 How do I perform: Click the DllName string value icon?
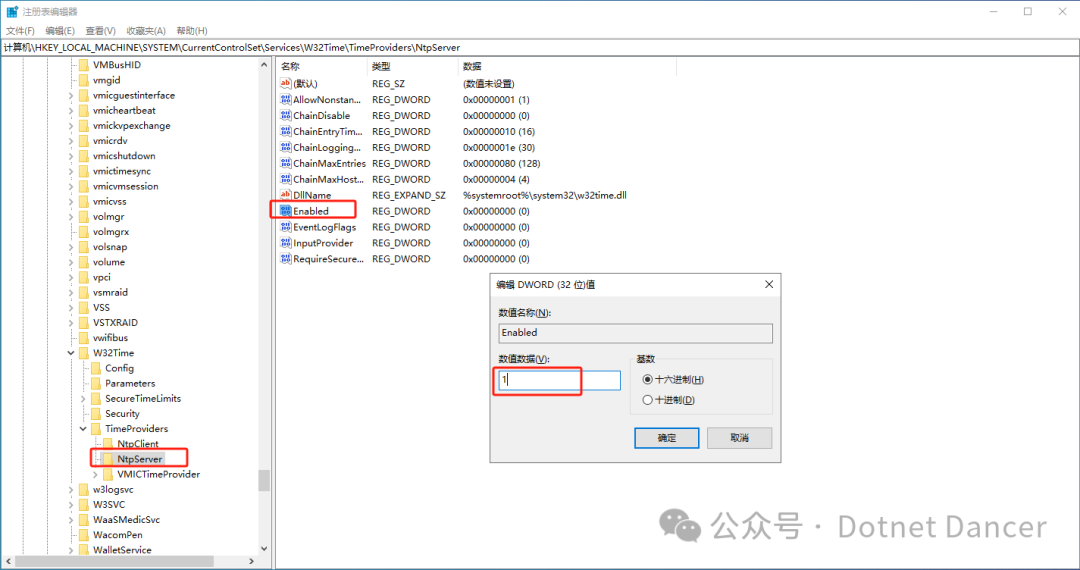285,195
